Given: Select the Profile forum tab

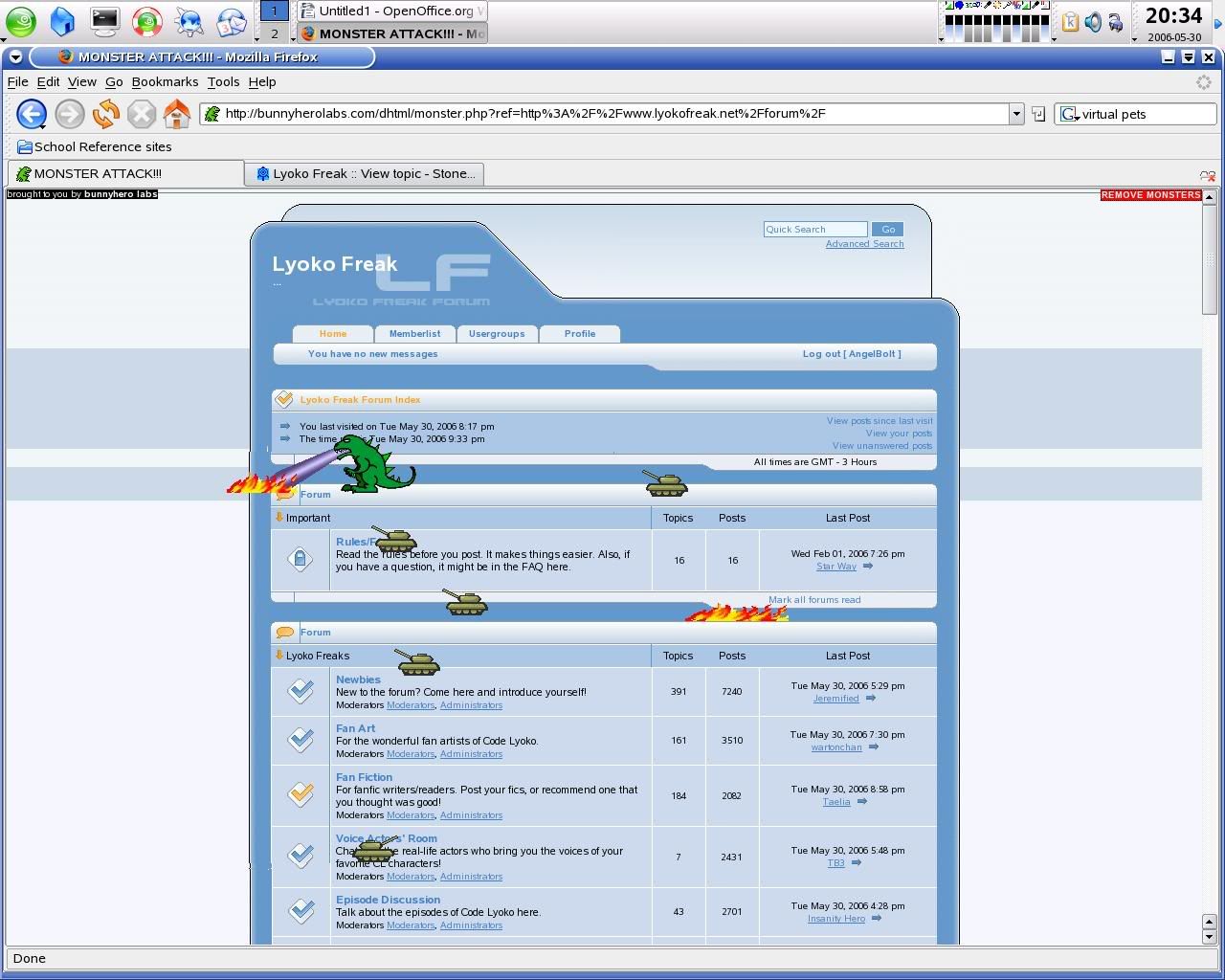Looking at the screenshot, I should (x=580, y=334).
